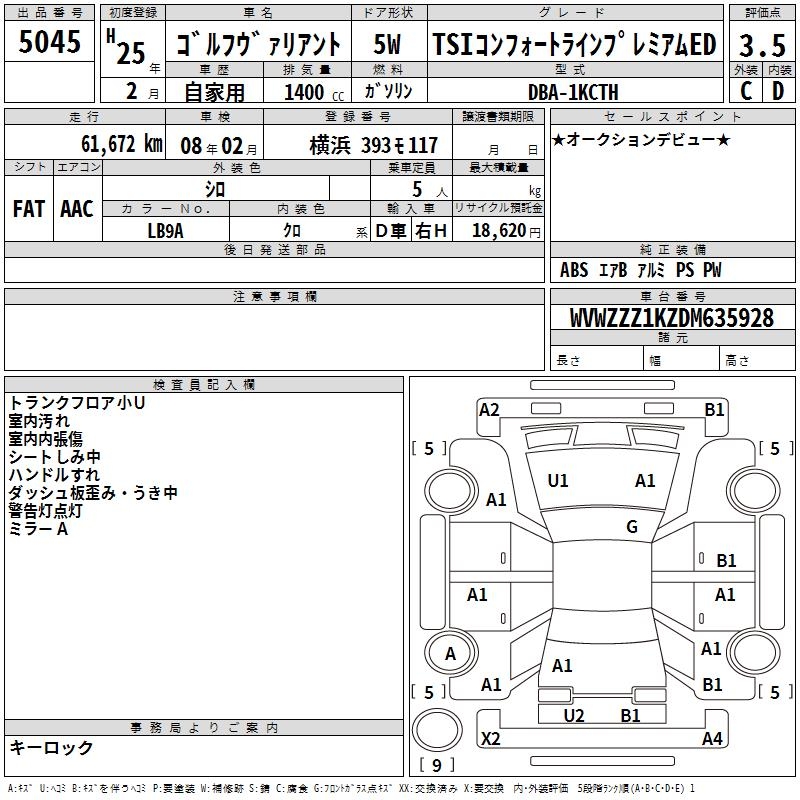Click the U1 dent mark on hood

558,481
